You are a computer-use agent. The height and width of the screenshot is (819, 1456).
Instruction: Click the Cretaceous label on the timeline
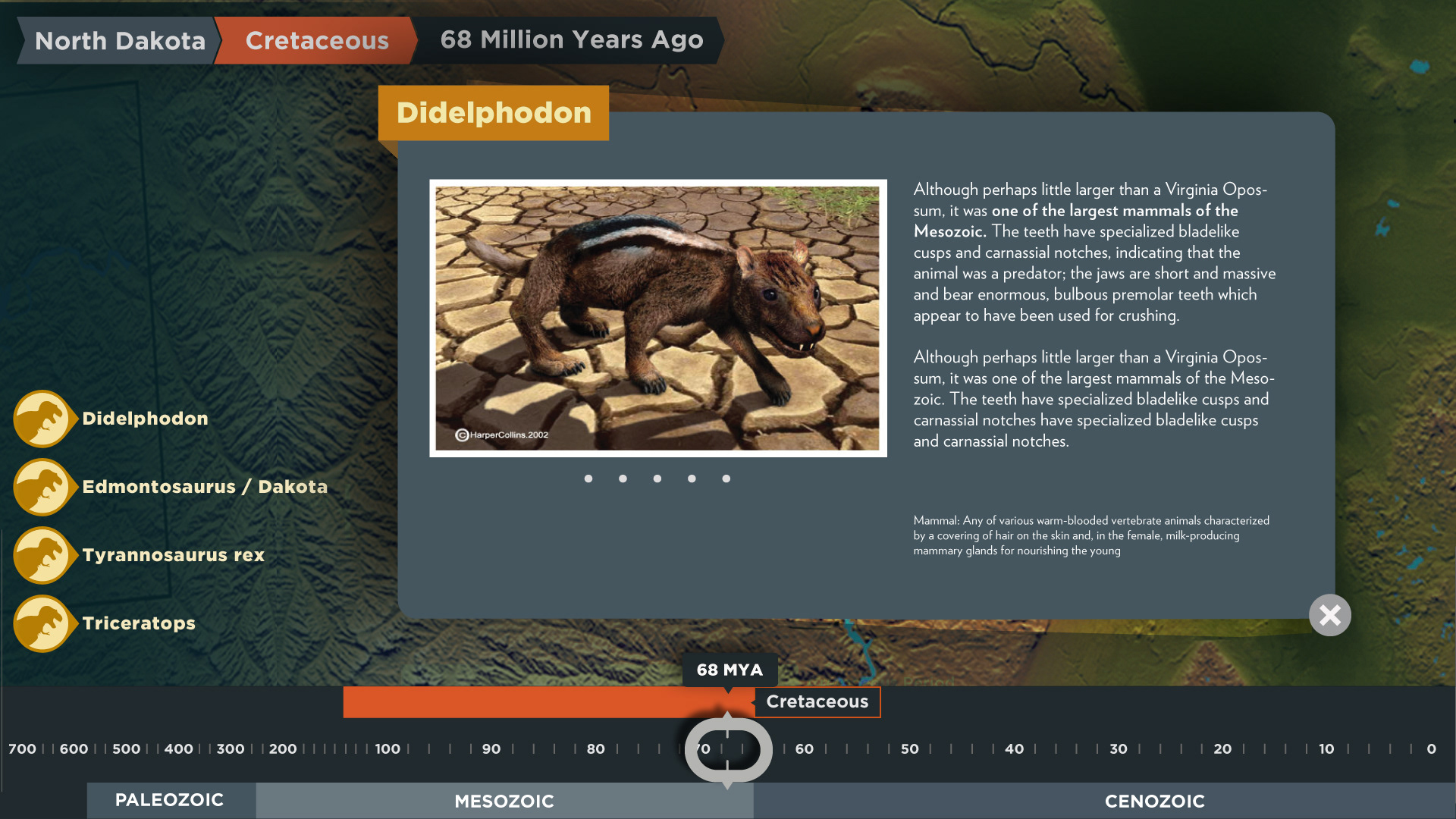(817, 702)
